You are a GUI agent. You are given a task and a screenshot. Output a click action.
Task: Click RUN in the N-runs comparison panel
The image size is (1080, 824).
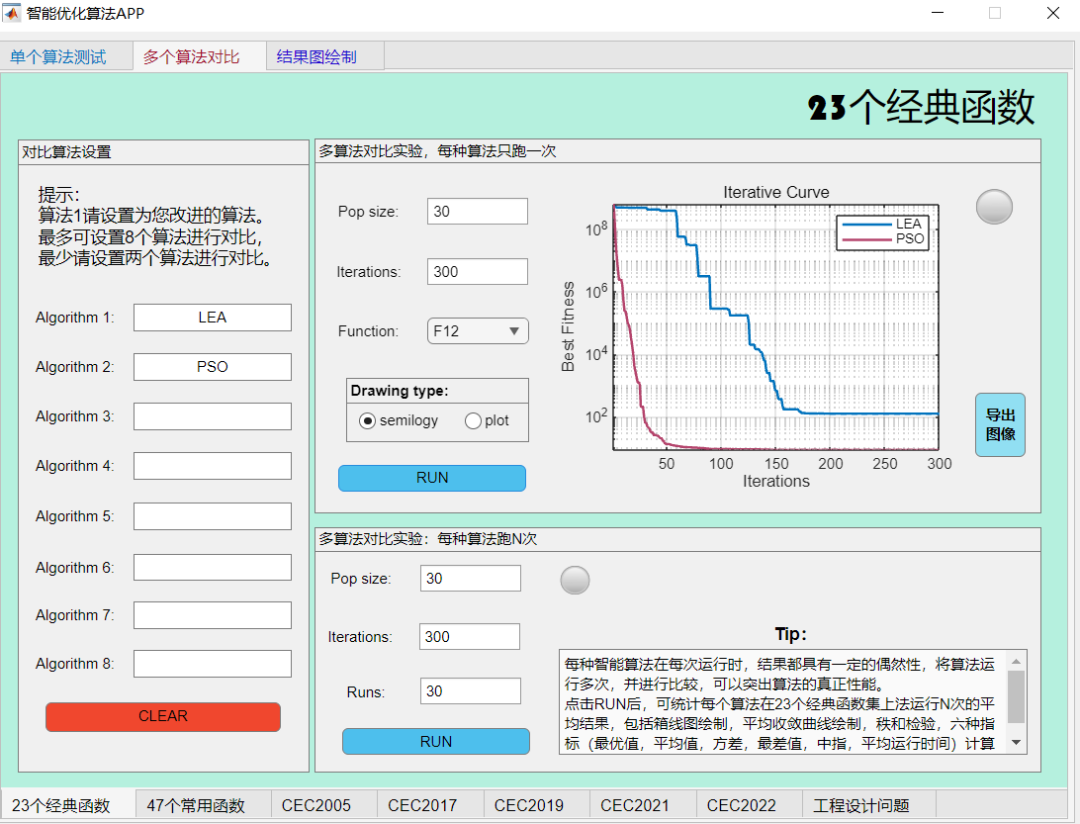pos(436,741)
